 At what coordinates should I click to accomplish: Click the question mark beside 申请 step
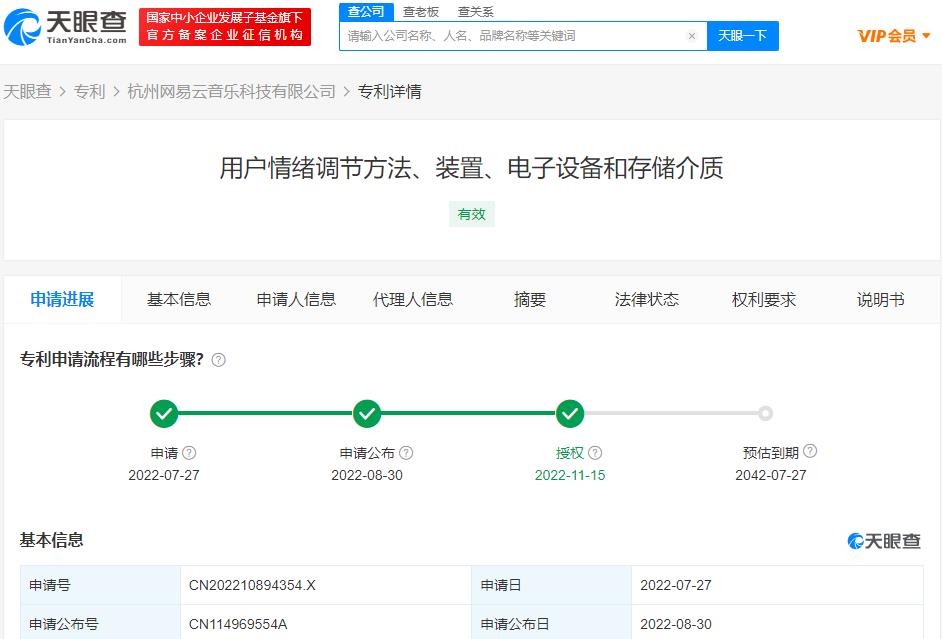pyautogui.click(x=189, y=453)
